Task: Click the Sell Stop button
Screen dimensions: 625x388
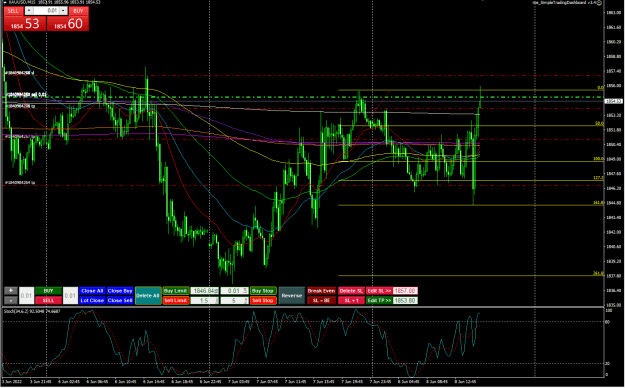Action: [x=263, y=300]
